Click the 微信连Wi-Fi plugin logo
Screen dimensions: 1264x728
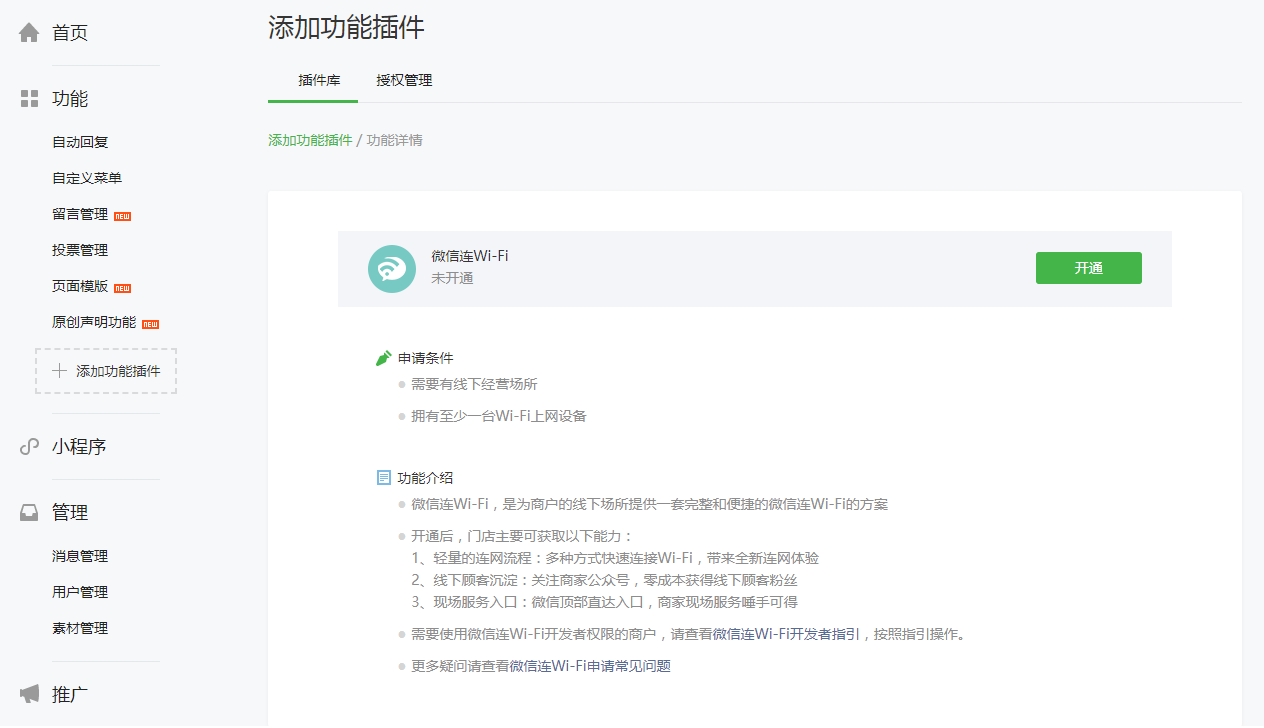[392, 269]
